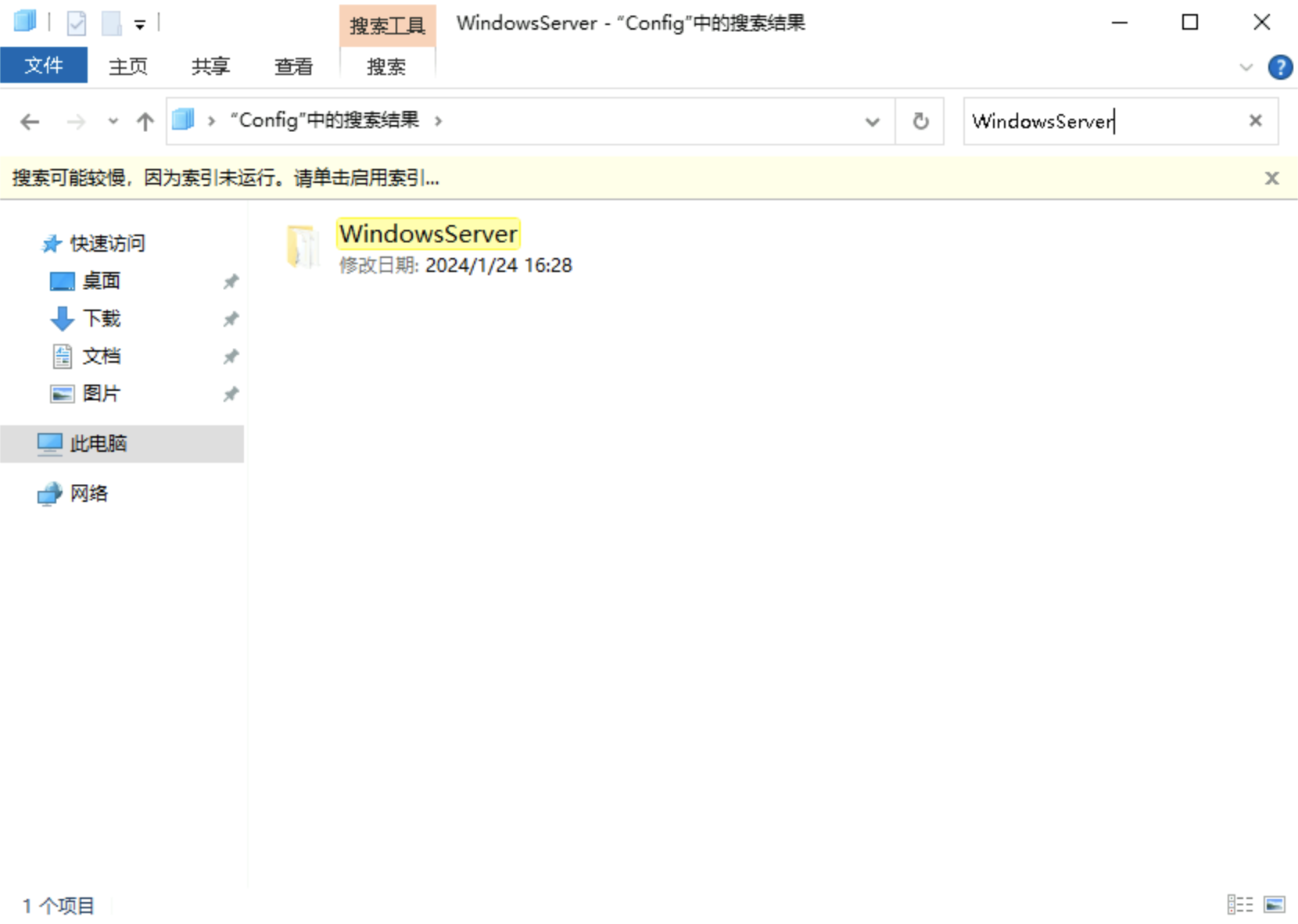Image resolution: width=1298 pixels, height=924 pixels.
Task: Click the 1 个项目 status bar text
Action: [59, 905]
